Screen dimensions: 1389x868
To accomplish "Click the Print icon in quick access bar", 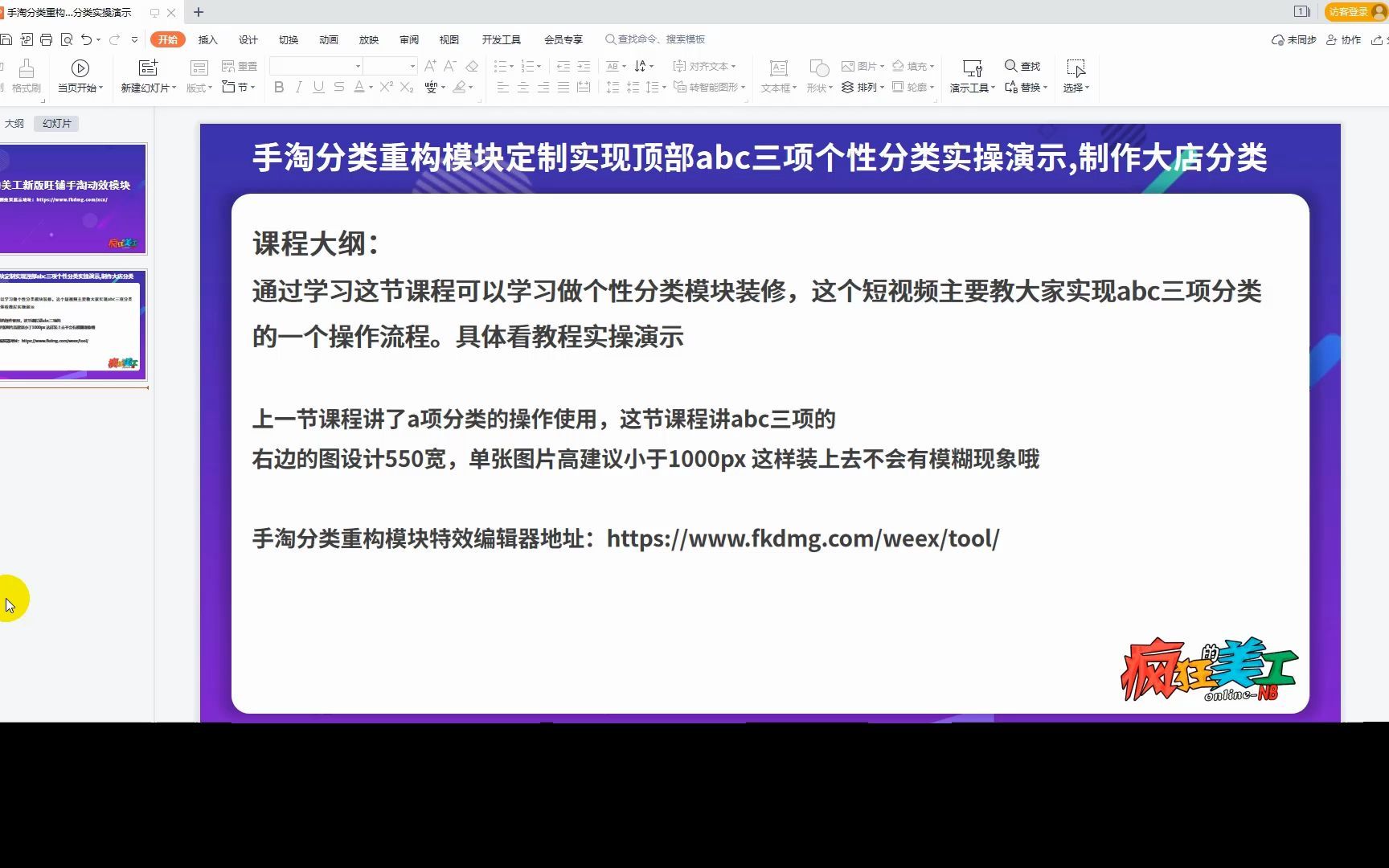I will tap(46, 39).
